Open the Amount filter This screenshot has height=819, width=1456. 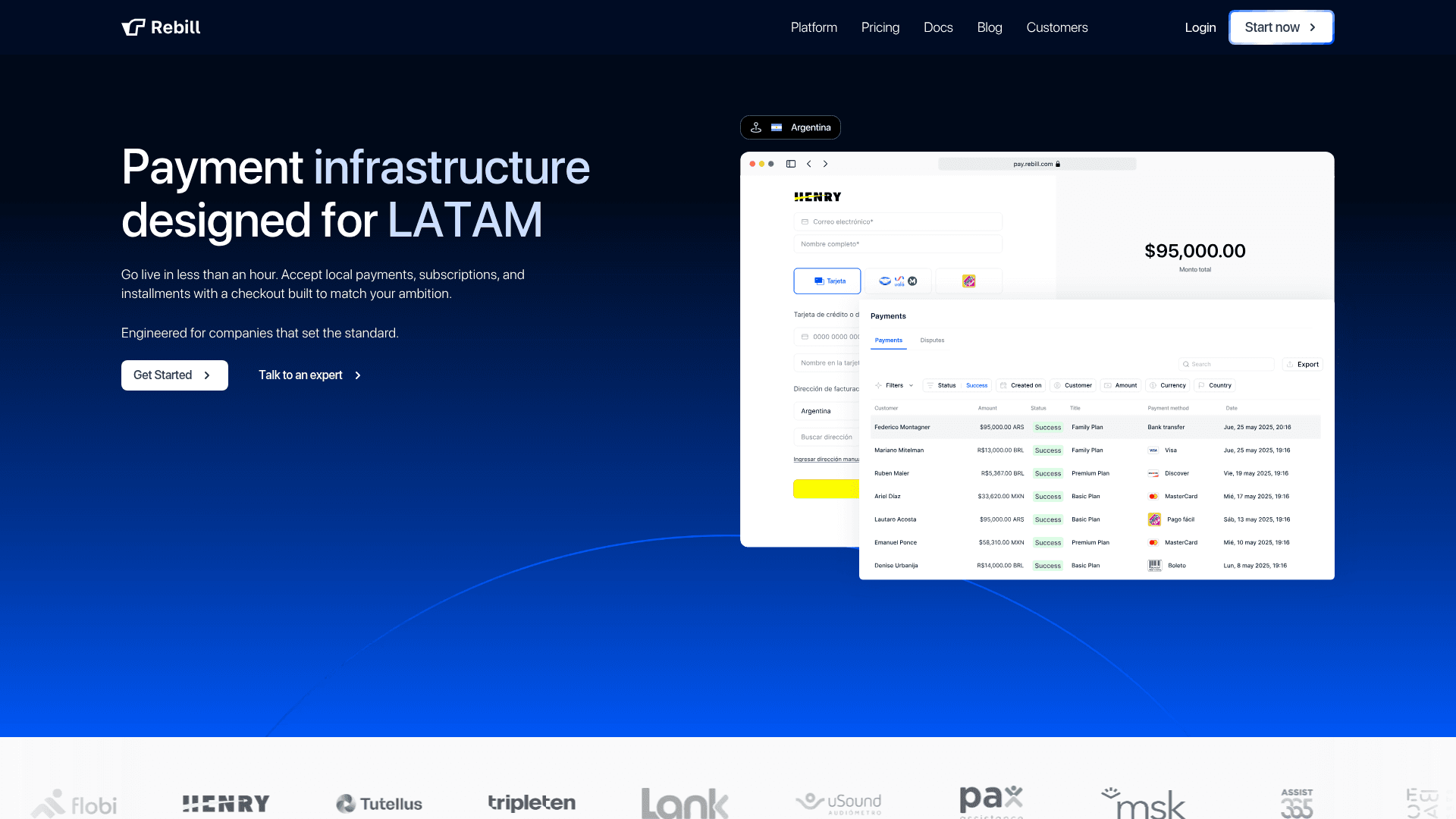1121,385
